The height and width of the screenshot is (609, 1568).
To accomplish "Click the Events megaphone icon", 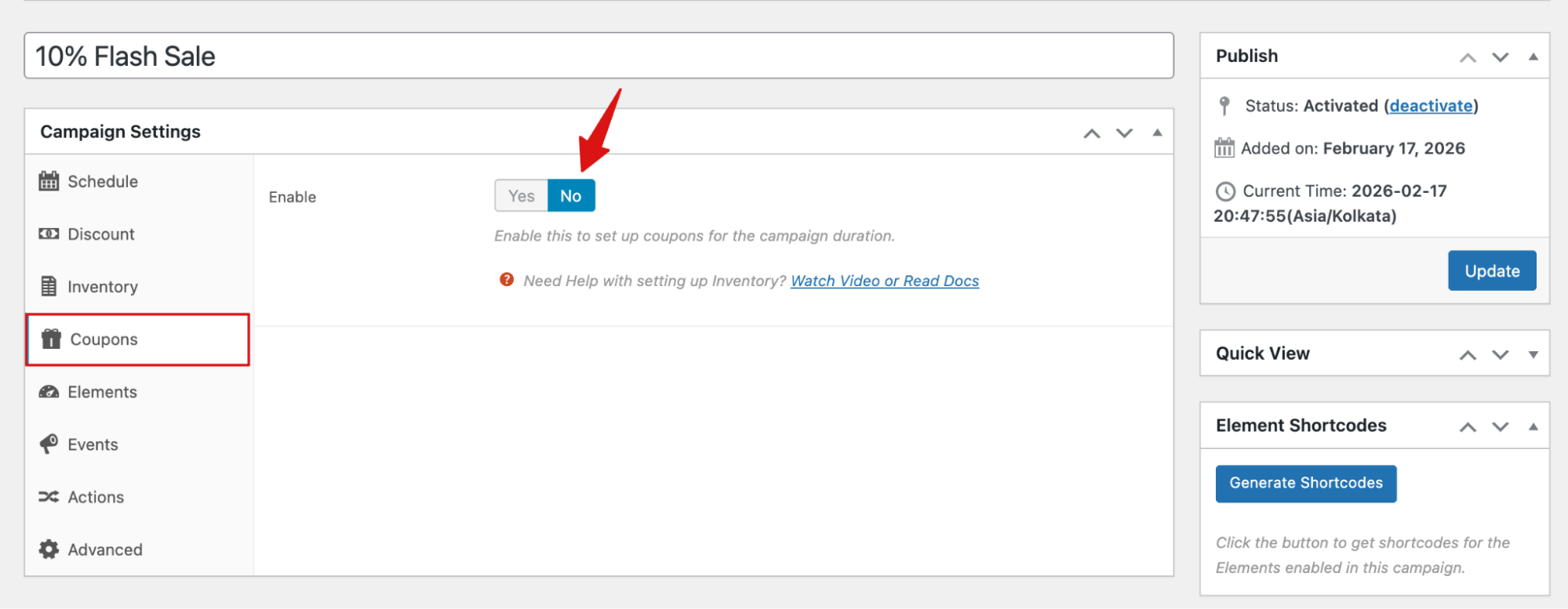I will point(49,444).
